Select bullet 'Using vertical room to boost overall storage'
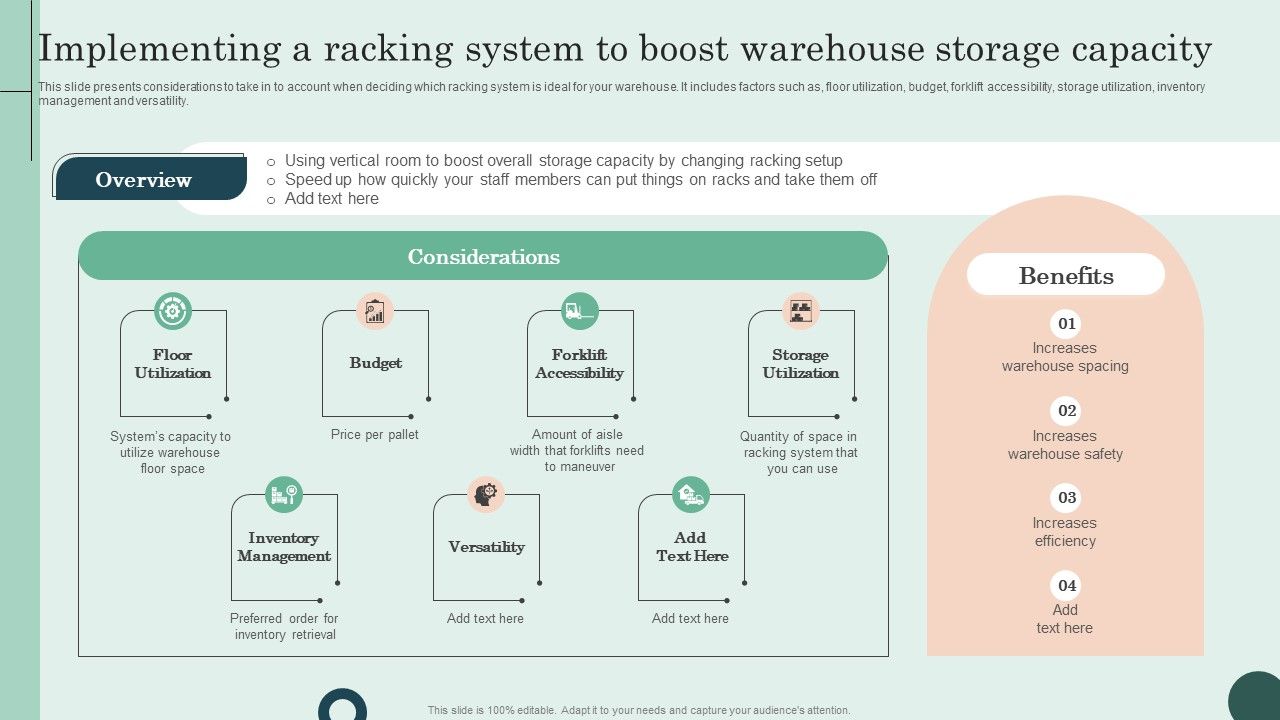This screenshot has height=720, width=1280. click(563, 160)
